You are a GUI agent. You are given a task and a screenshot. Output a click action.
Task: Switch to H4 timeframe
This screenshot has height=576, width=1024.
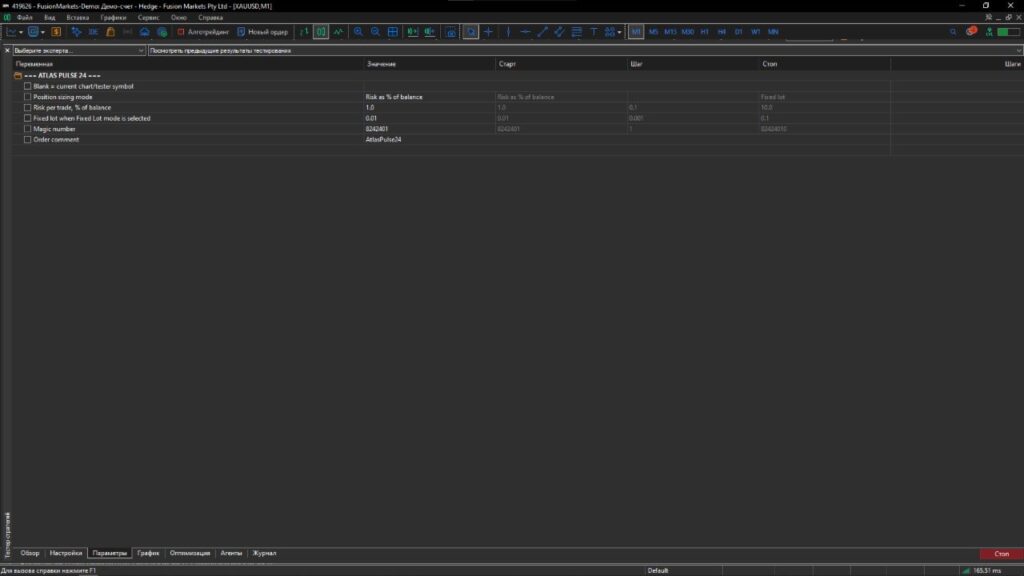tap(722, 31)
